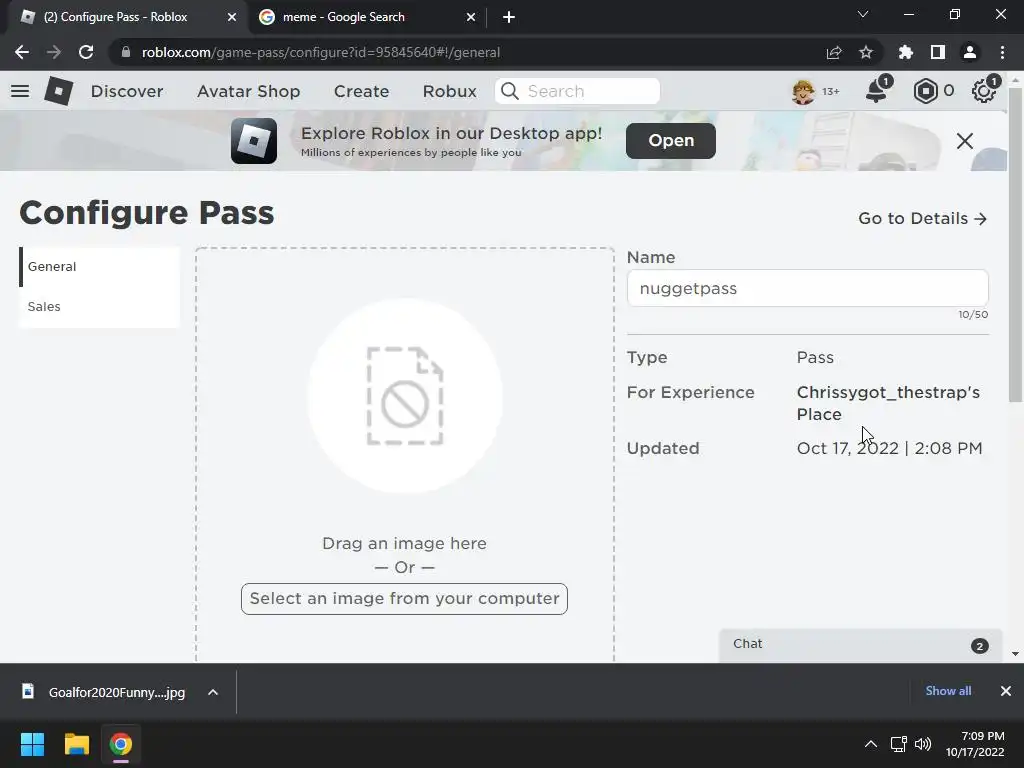
Task: Open the Robux menu item
Action: click(x=449, y=91)
